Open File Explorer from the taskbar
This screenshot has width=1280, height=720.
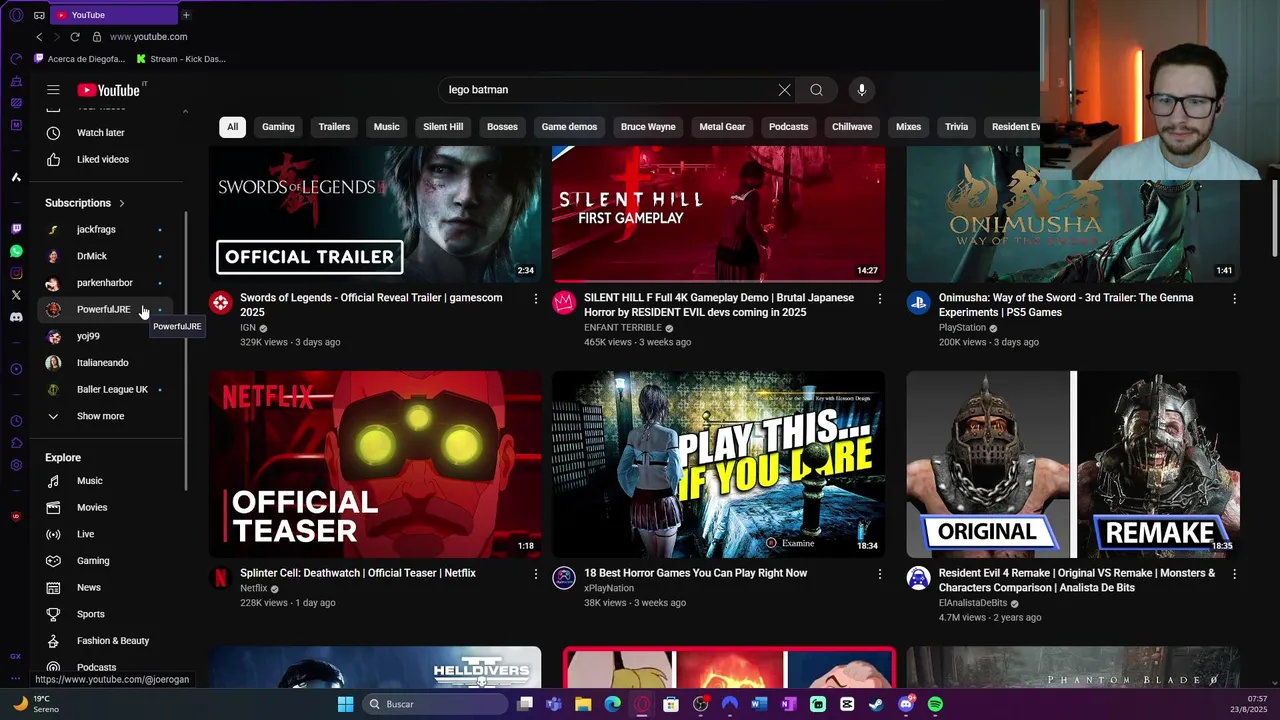pyautogui.click(x=583, y=704)
